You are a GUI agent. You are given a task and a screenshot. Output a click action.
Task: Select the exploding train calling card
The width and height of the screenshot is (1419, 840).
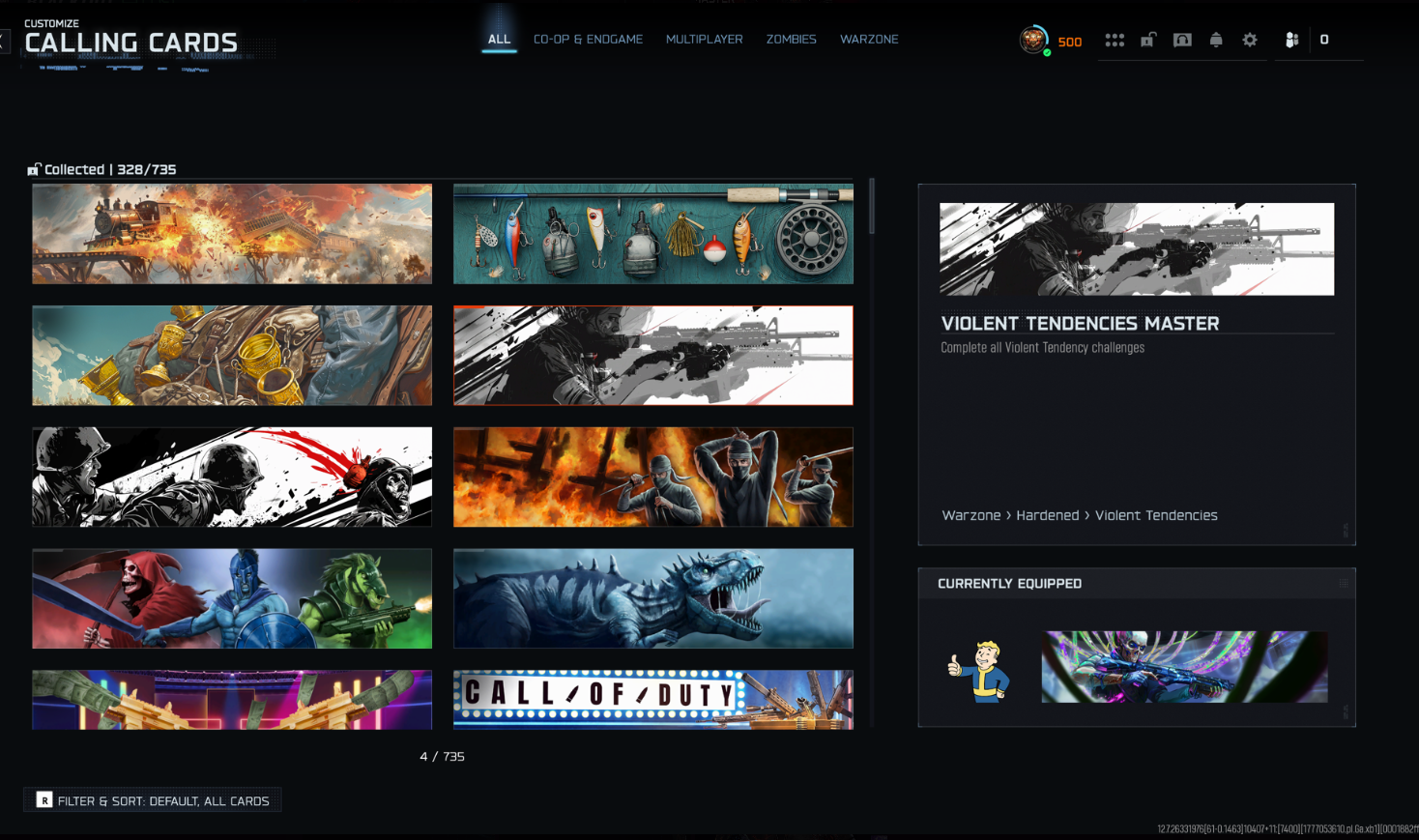point(232,234)
